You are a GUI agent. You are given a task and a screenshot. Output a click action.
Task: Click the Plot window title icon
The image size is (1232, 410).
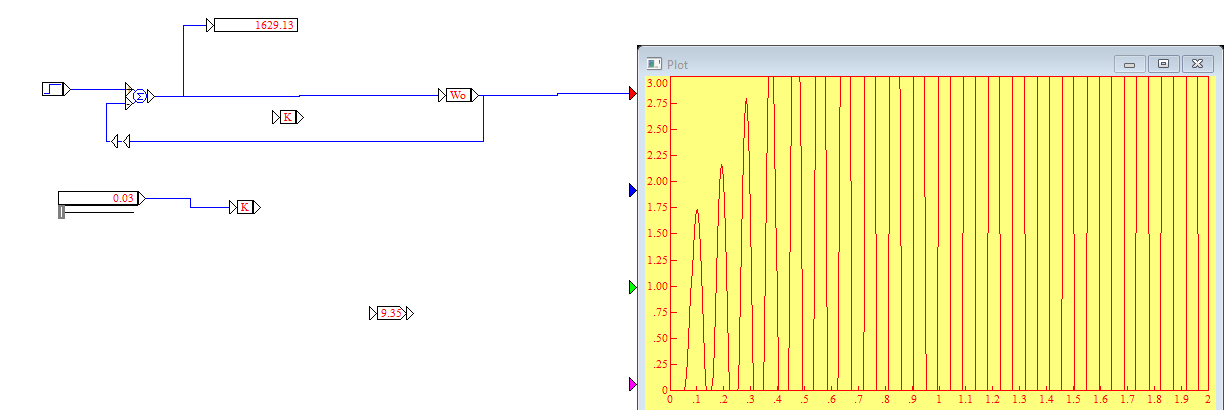point(655,64)
